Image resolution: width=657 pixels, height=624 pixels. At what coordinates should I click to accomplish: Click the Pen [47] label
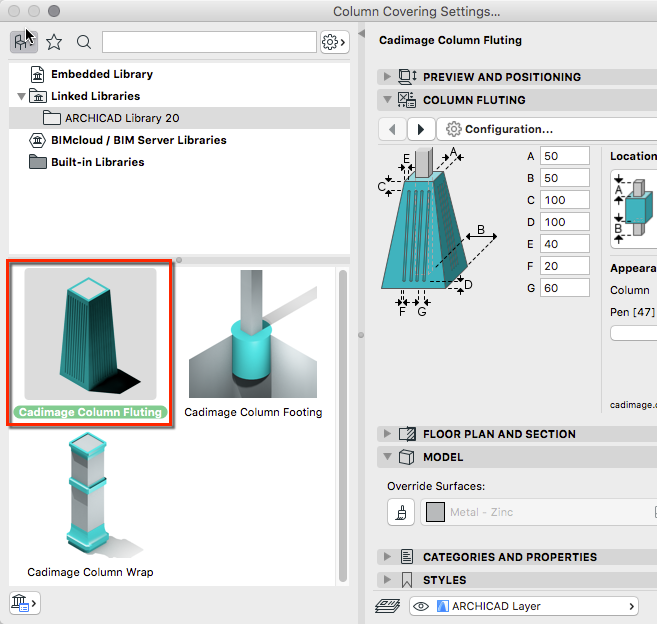(x=633, y=312)
